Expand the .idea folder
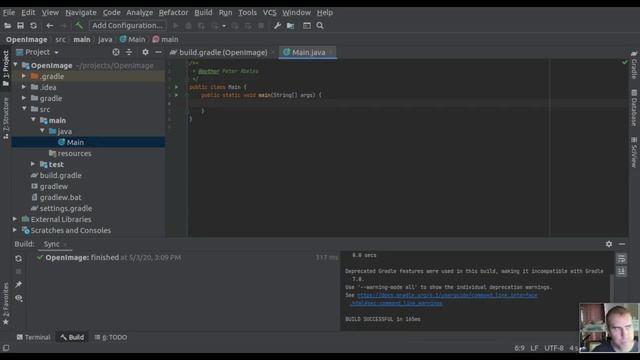The height and width of the screenshot is (360, 640). click(24, 87)
